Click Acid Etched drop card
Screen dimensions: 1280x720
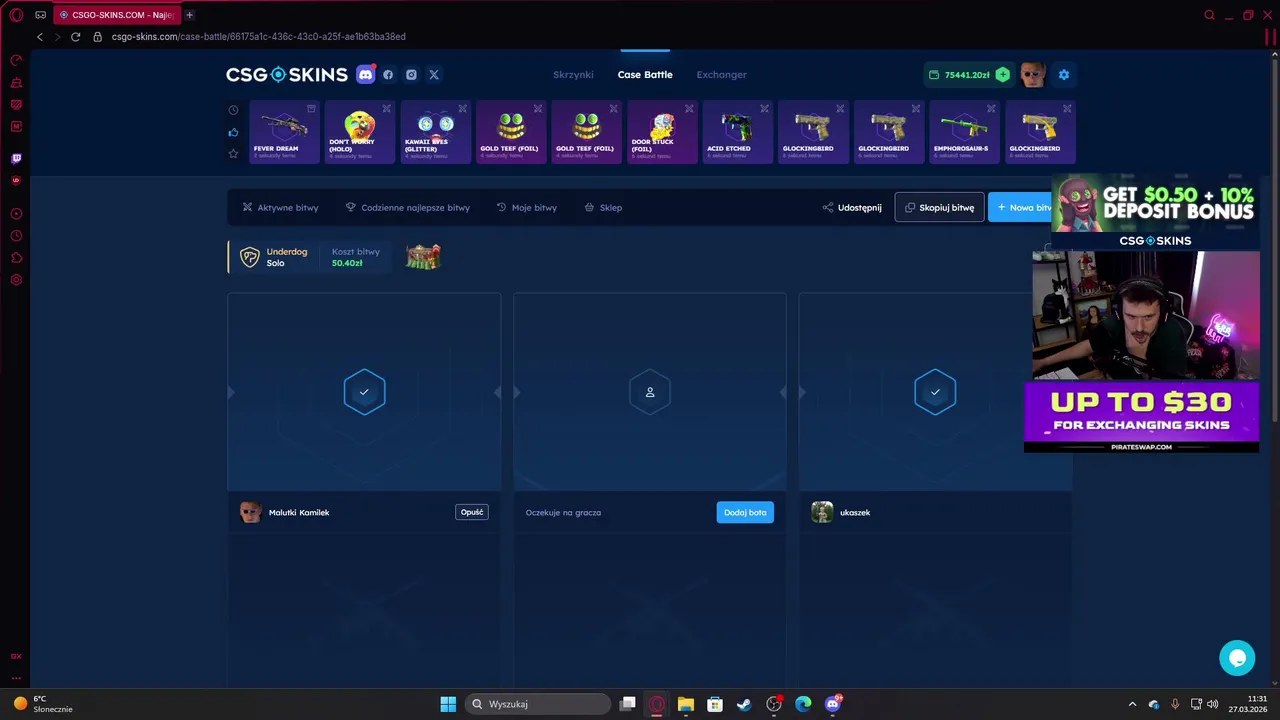[737, 131]
